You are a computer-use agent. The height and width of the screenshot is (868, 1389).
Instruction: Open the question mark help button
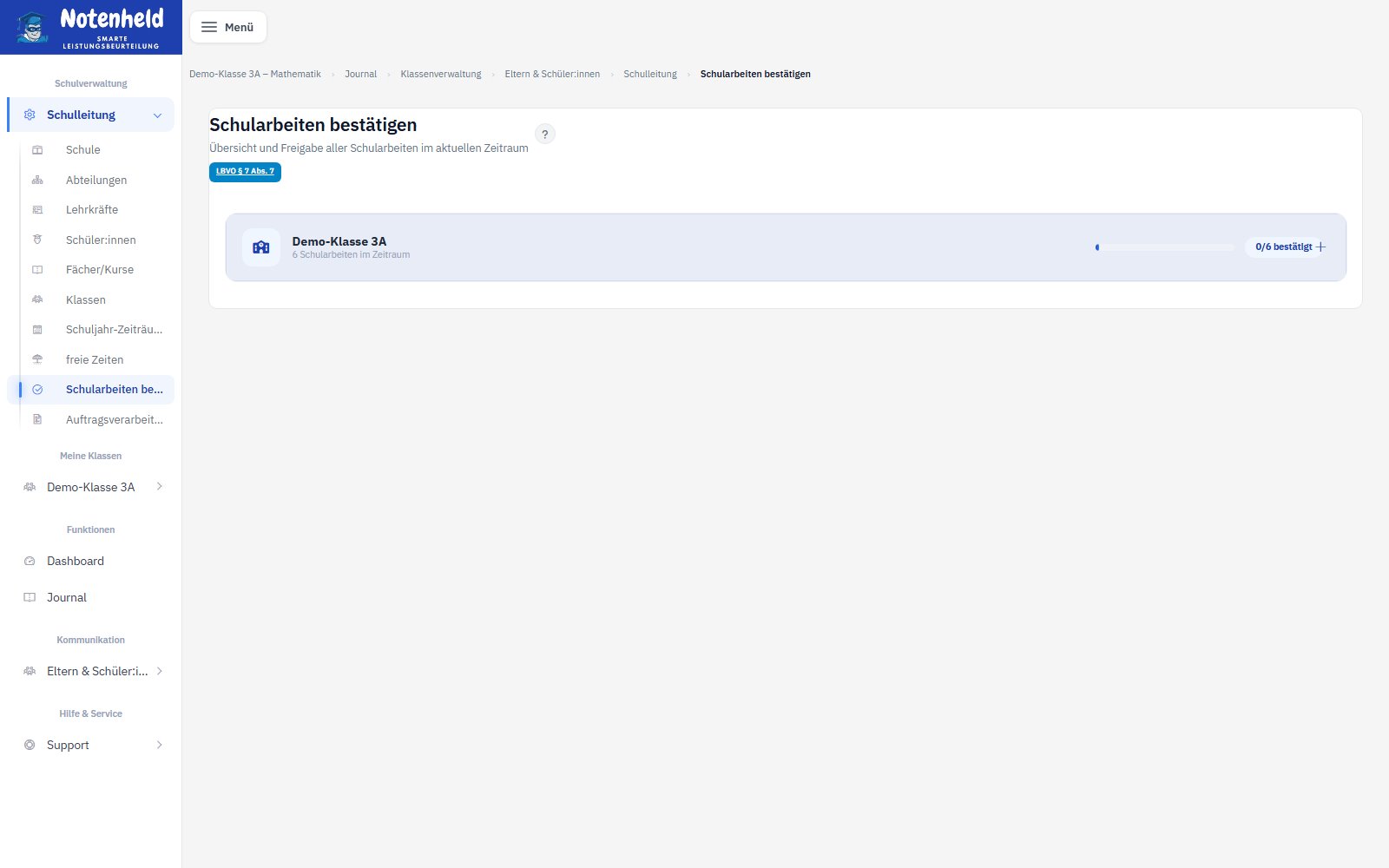pos(545,134)
